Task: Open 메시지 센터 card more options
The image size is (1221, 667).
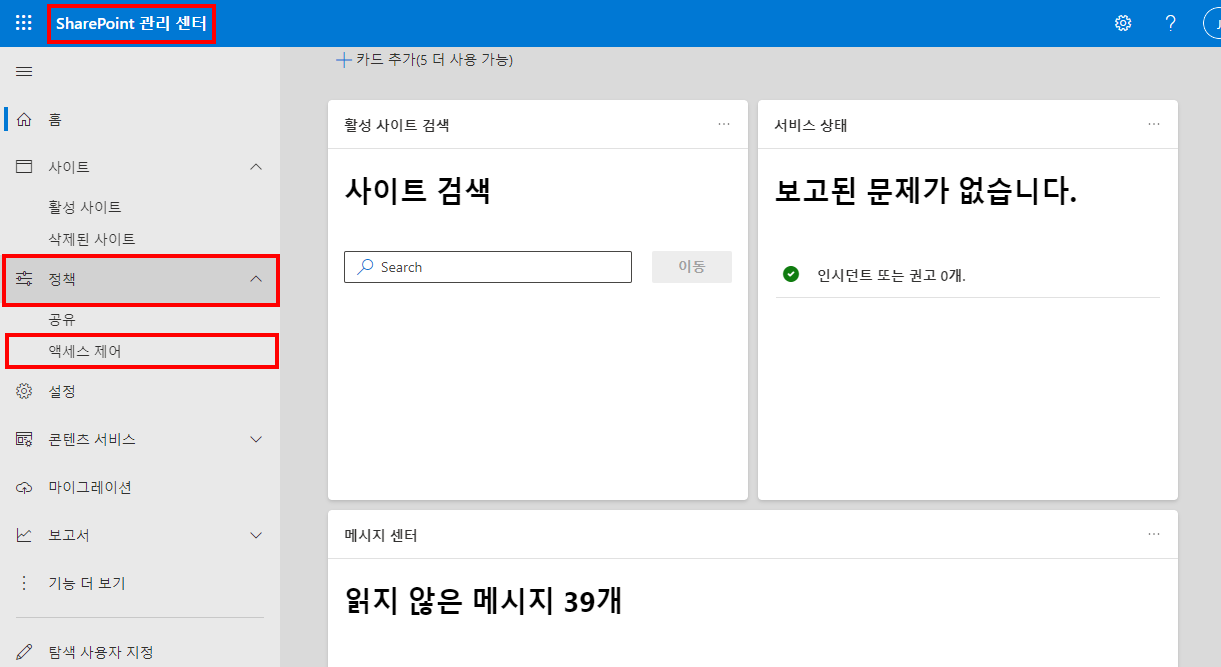Action: coord(1154,534)
